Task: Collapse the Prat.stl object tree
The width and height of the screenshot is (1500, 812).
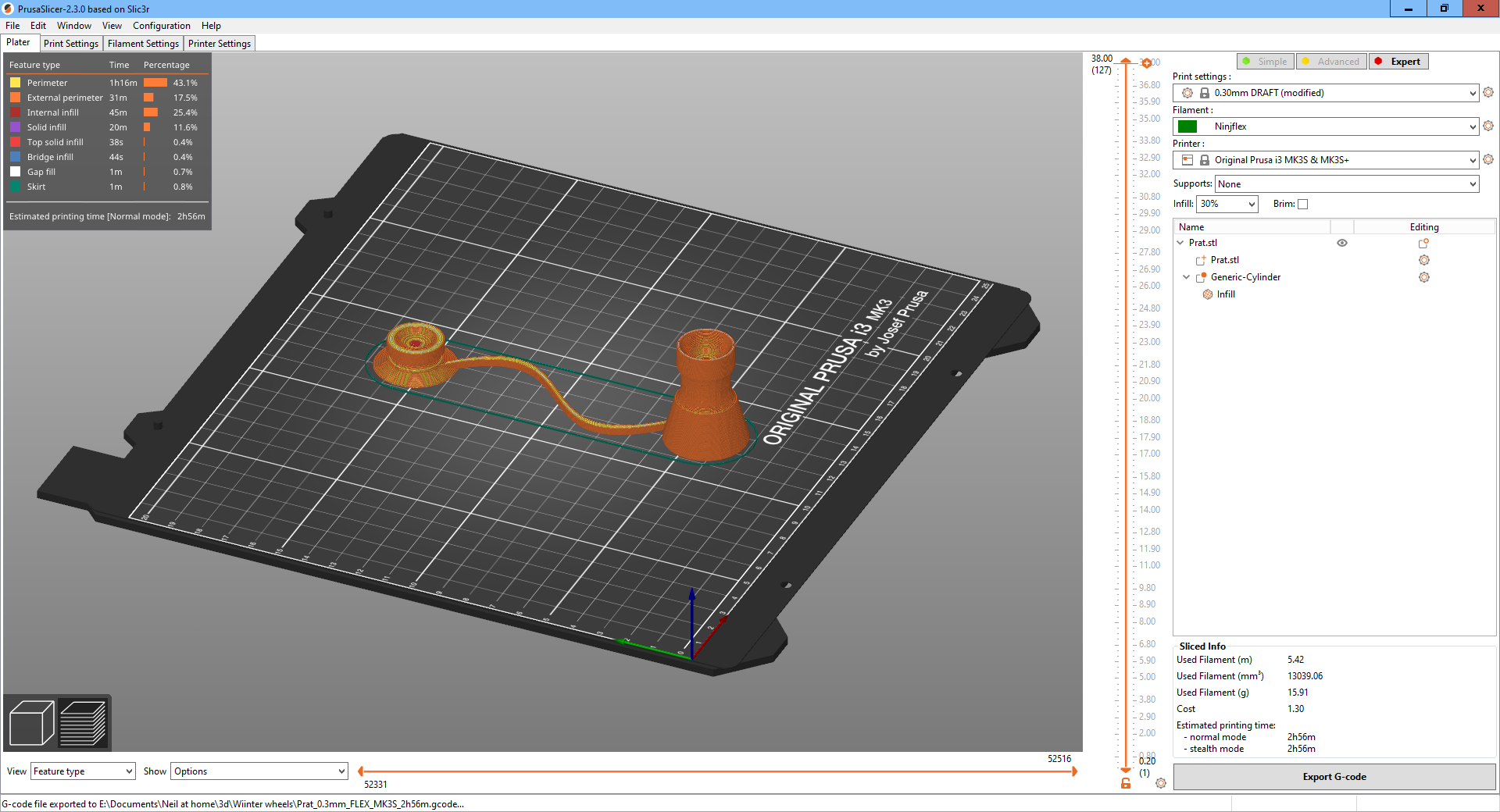Action: [x=1180, y=243]
